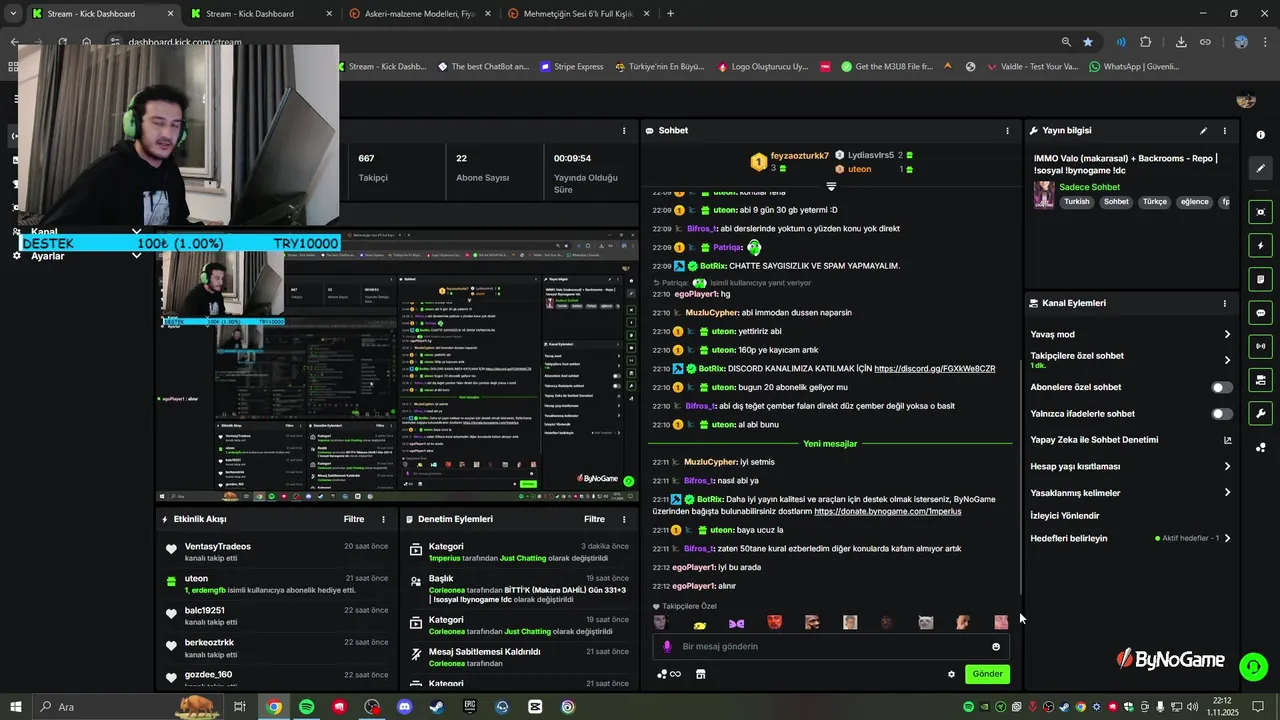Click VentasyTradeos in activity feed
1280x720 pixels.
tap(218, 547)
